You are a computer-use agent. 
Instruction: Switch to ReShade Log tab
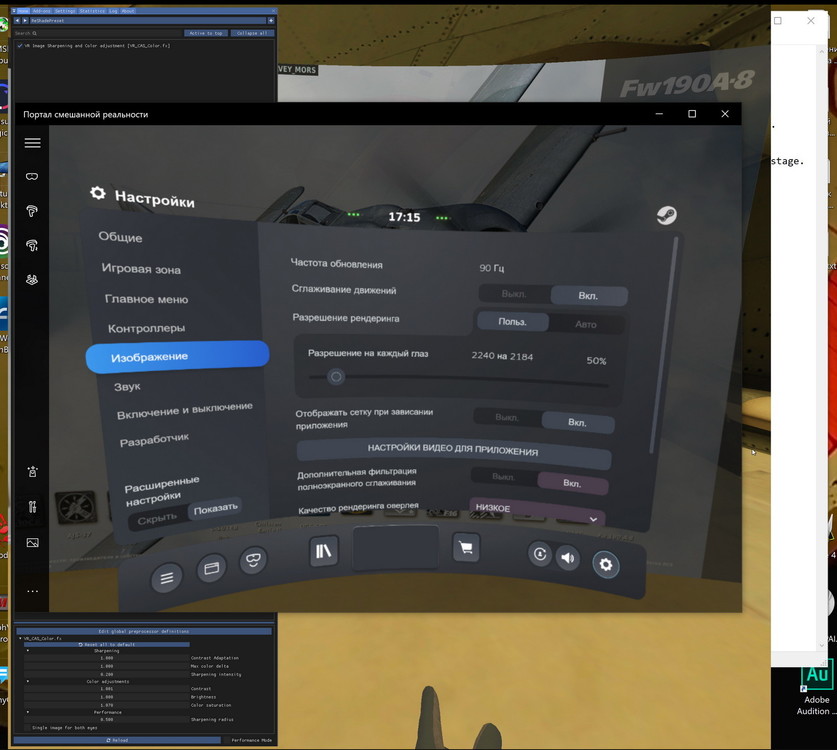(113, 11)
